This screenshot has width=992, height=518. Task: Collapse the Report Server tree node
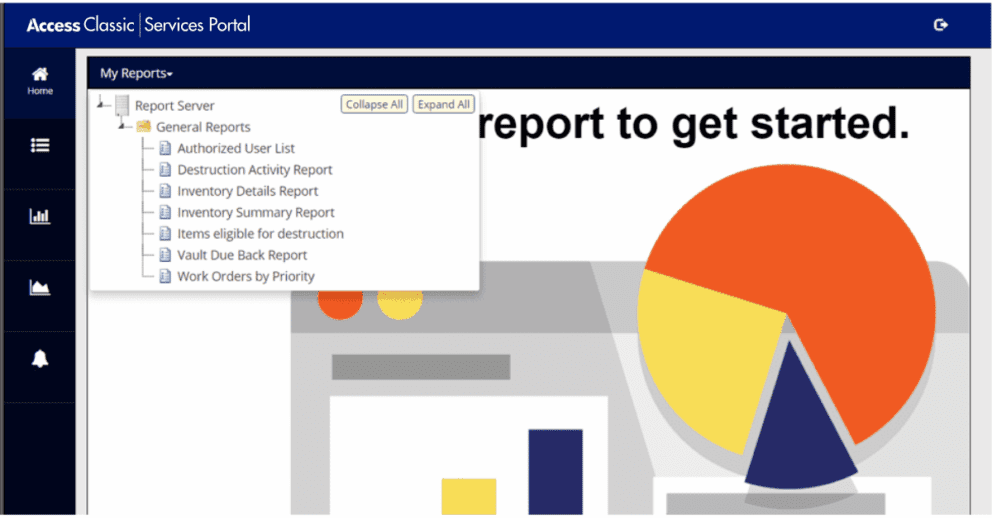tap(101, 104)
